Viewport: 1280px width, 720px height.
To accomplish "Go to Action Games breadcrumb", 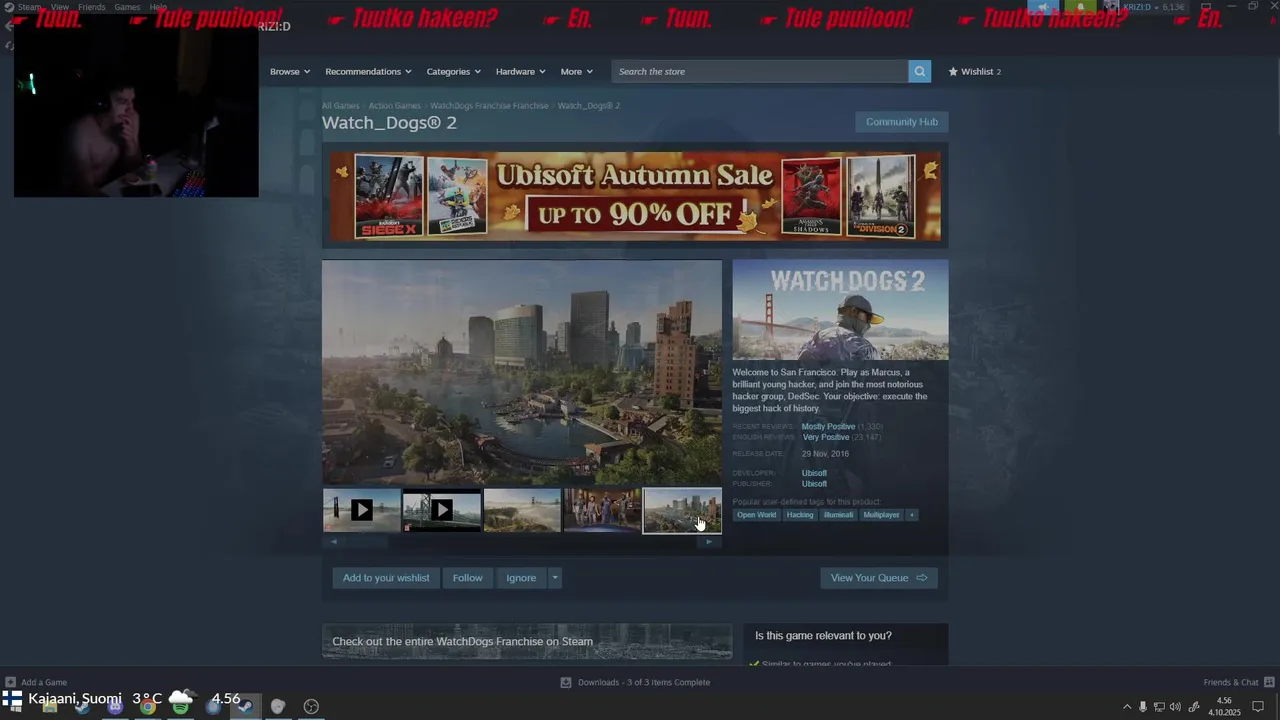I will (x=394, y=106).
